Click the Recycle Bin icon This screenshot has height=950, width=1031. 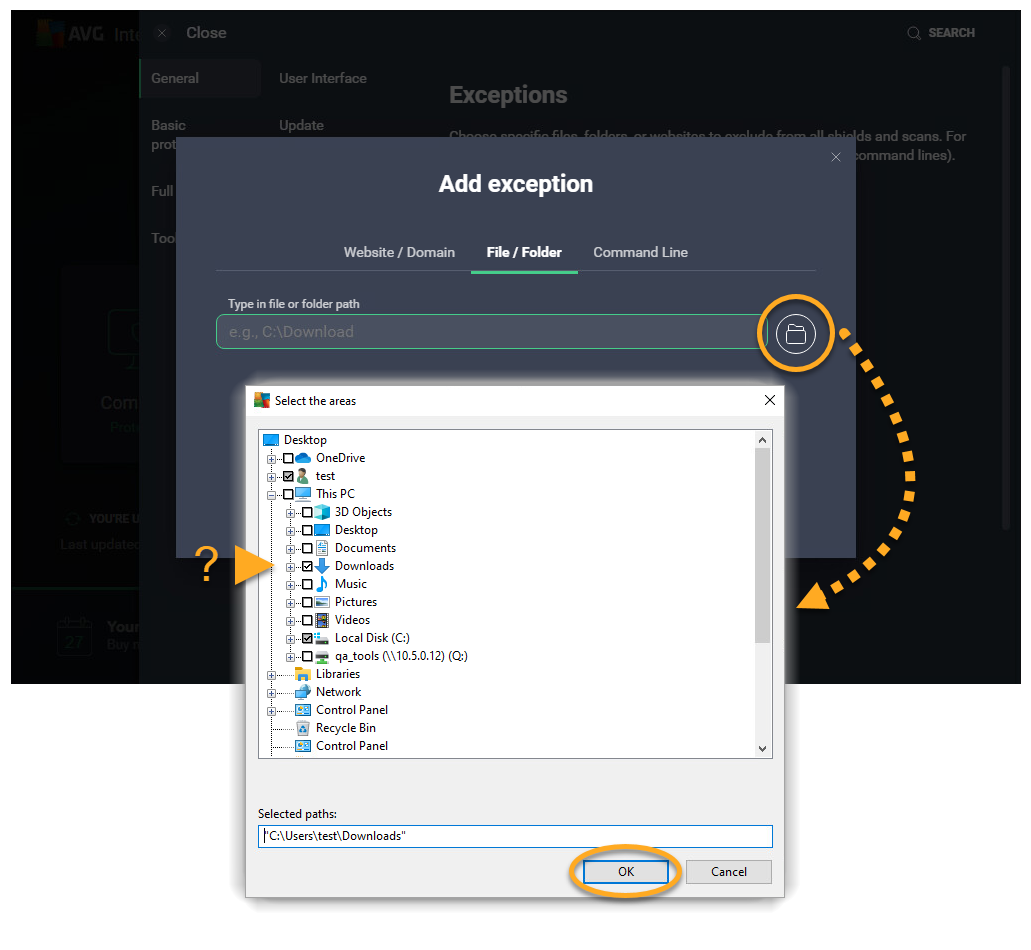coord(304,728)
